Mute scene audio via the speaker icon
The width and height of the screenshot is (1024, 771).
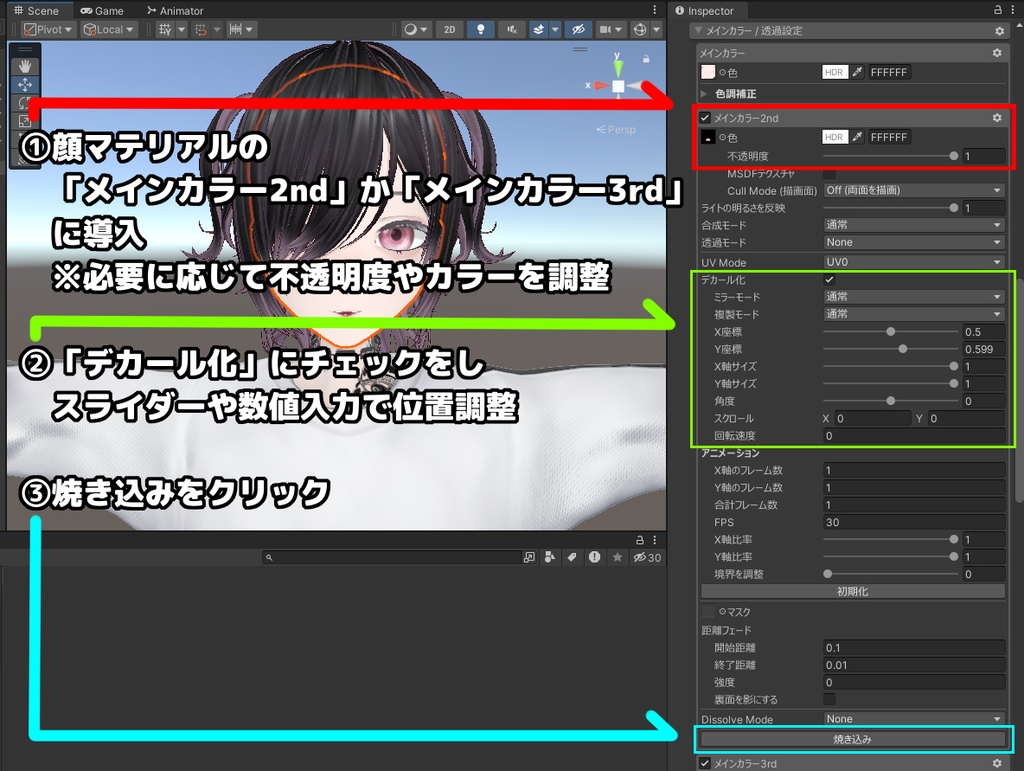(x=511, y=30)
